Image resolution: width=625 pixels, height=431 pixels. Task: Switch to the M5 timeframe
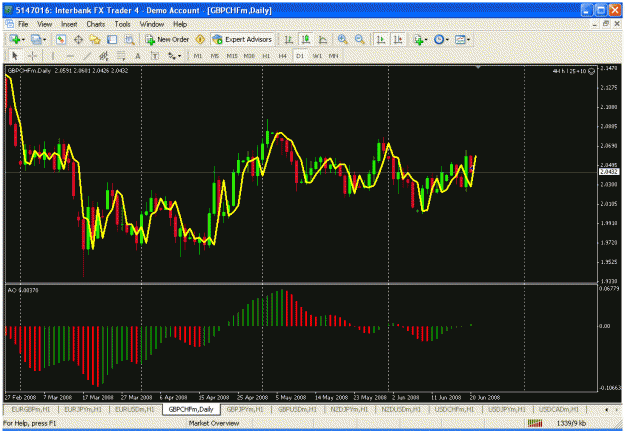coord(214,56)
